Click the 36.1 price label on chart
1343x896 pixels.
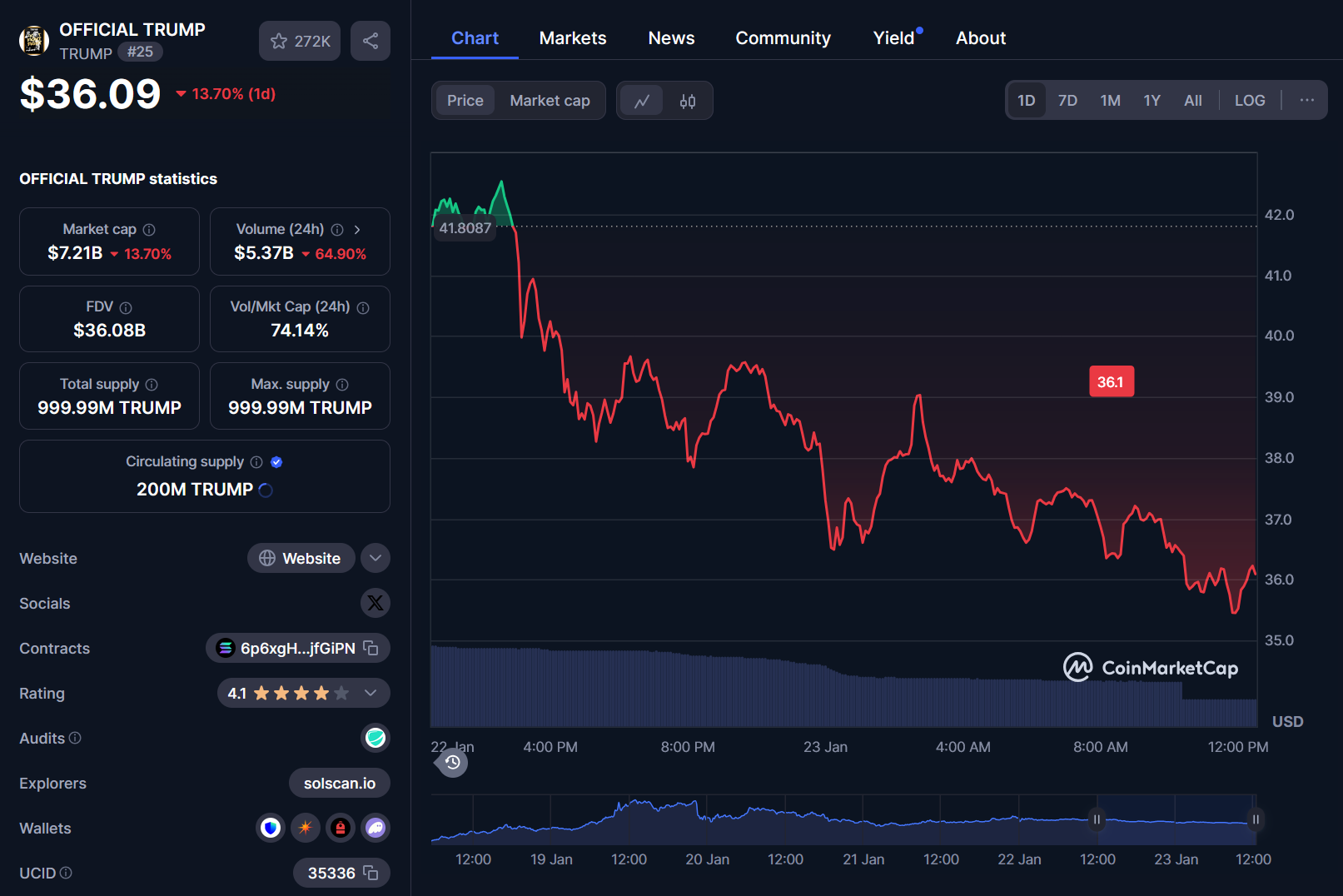(x=1111, y=382)
